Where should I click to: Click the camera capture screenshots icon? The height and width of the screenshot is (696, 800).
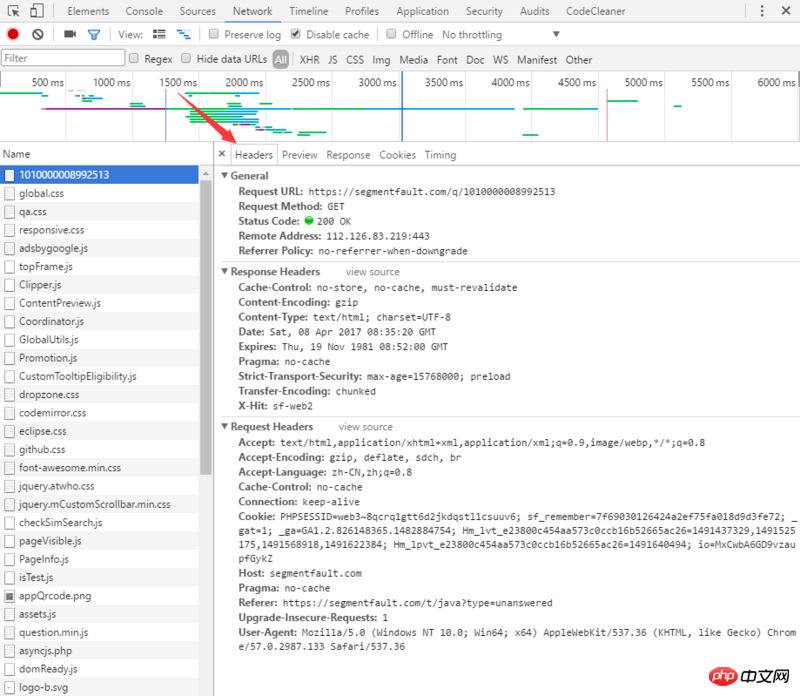(70, 34)
